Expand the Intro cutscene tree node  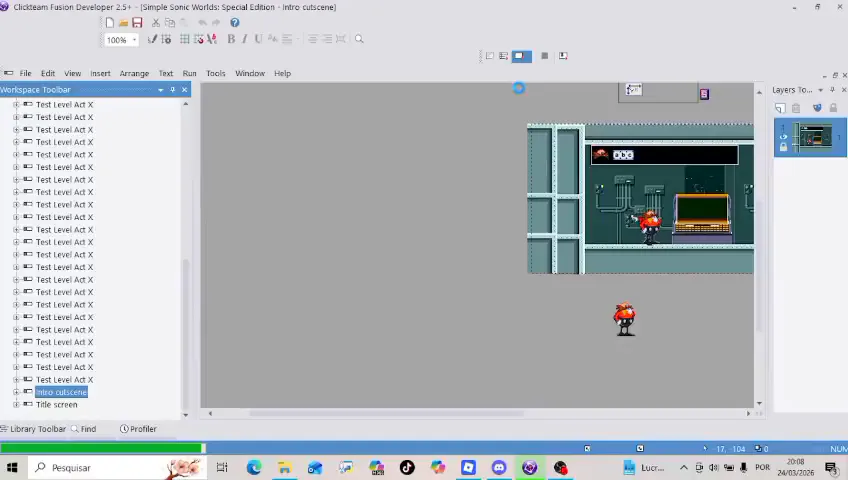point(16,392)
